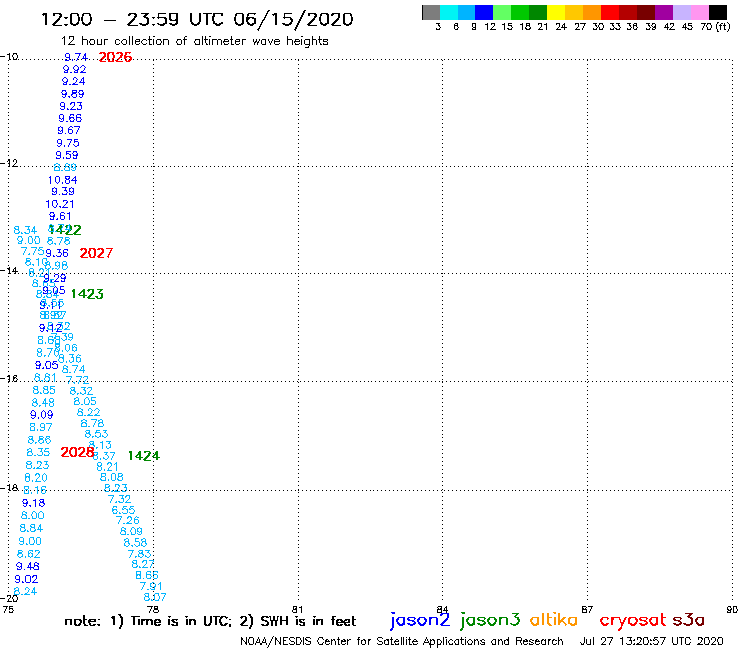740x650 pixels.
Task: Pick the pink swatch in the legend bar
Action: pyautogui.click(x=700, y=12)
